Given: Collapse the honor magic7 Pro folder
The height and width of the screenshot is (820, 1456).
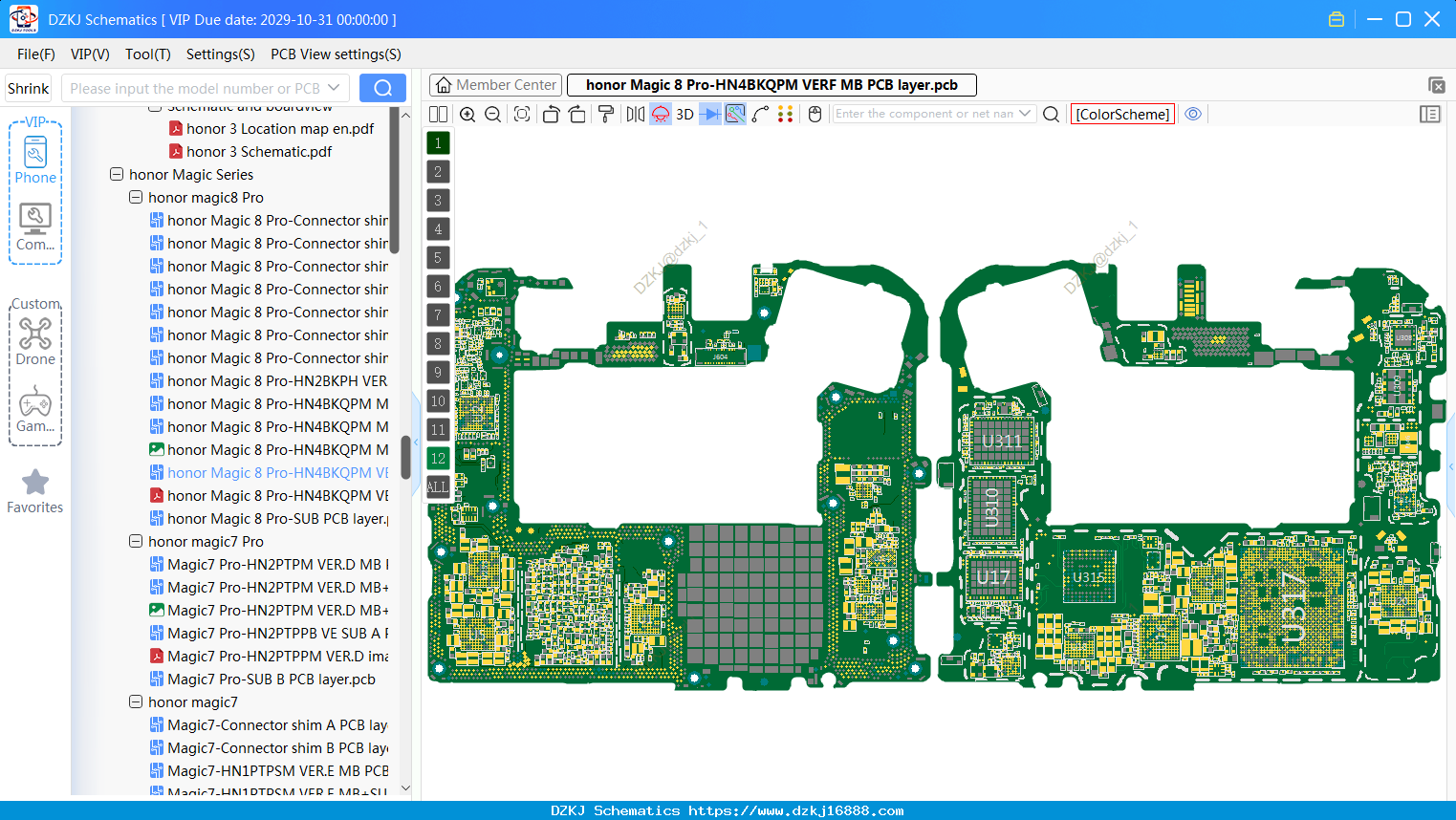Looking at the screenshot, I should [x=136, y=541].
